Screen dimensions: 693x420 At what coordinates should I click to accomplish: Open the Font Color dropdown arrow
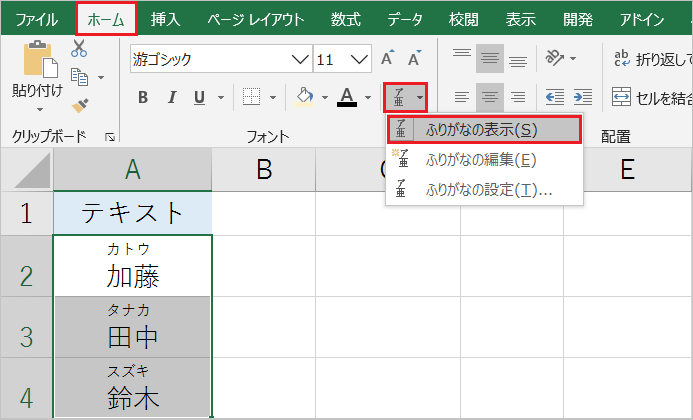368,97
